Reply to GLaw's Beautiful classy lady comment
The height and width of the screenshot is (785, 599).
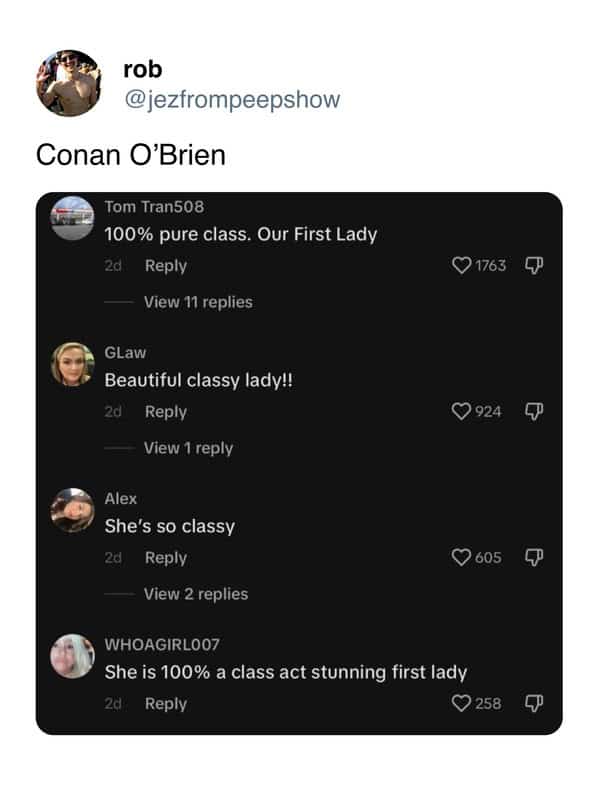pyautogui.click(x=166, y=412)
